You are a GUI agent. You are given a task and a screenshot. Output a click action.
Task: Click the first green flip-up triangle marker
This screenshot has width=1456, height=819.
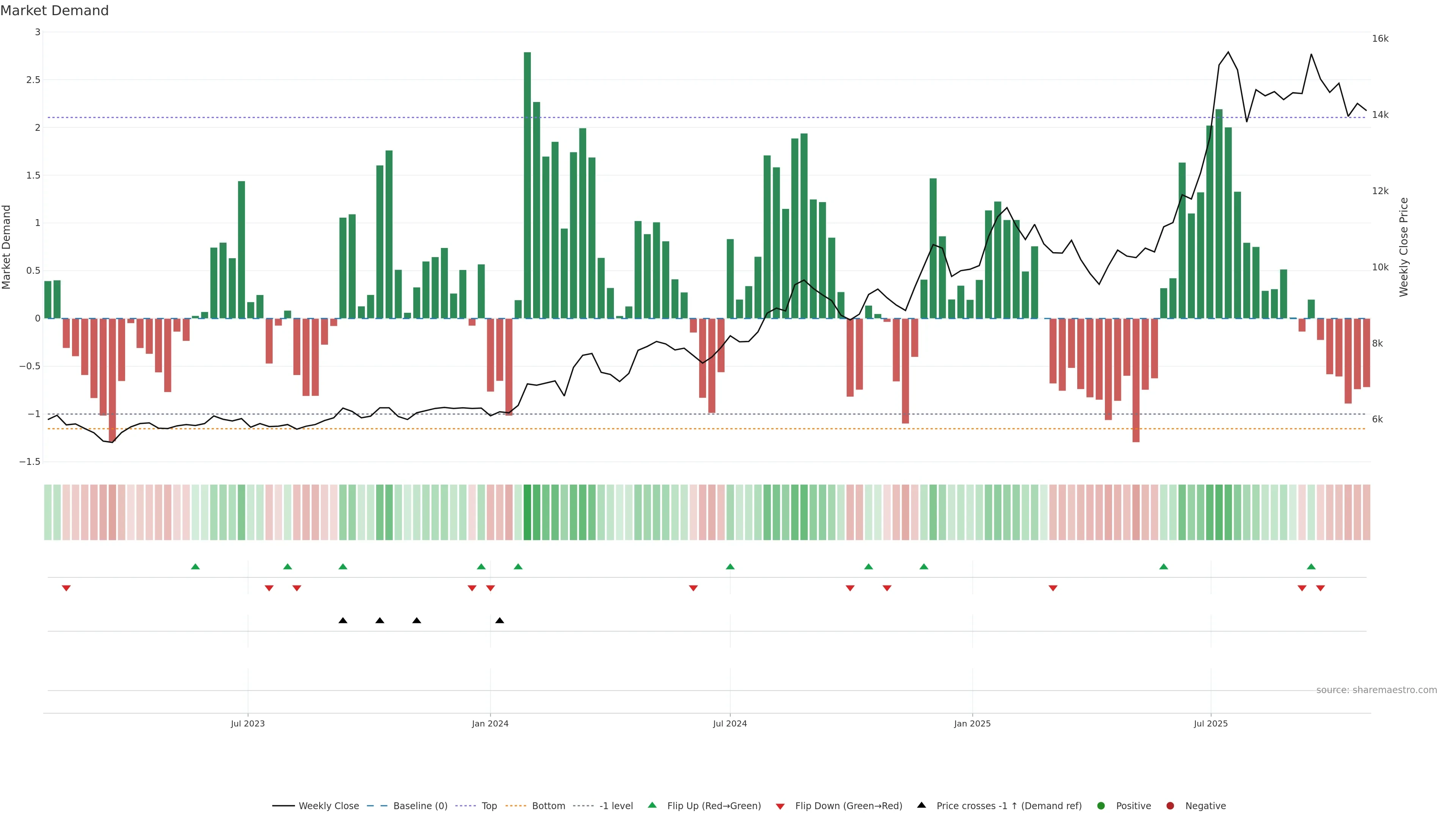(196, 566)
